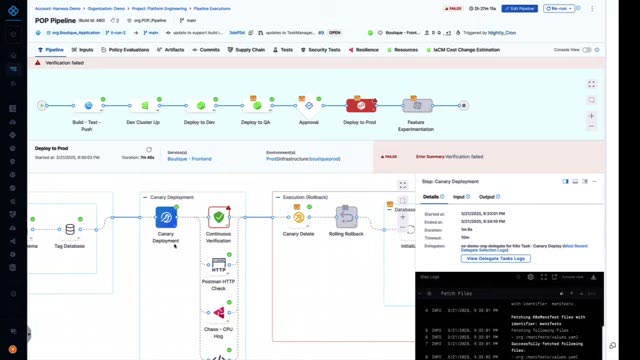Click the fullscreen icon in the stage graph
The image size is (640, 360).
[591, 84]
